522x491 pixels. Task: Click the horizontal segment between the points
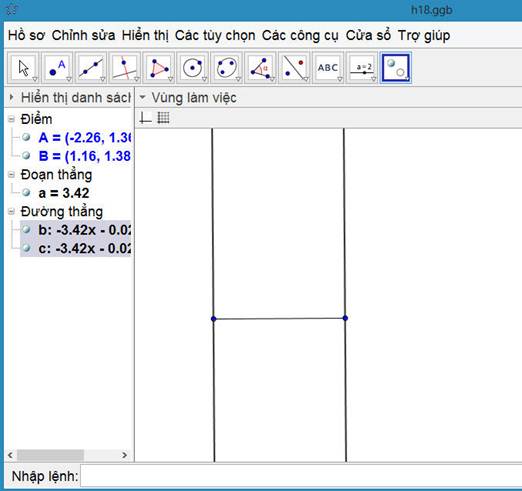279,319
